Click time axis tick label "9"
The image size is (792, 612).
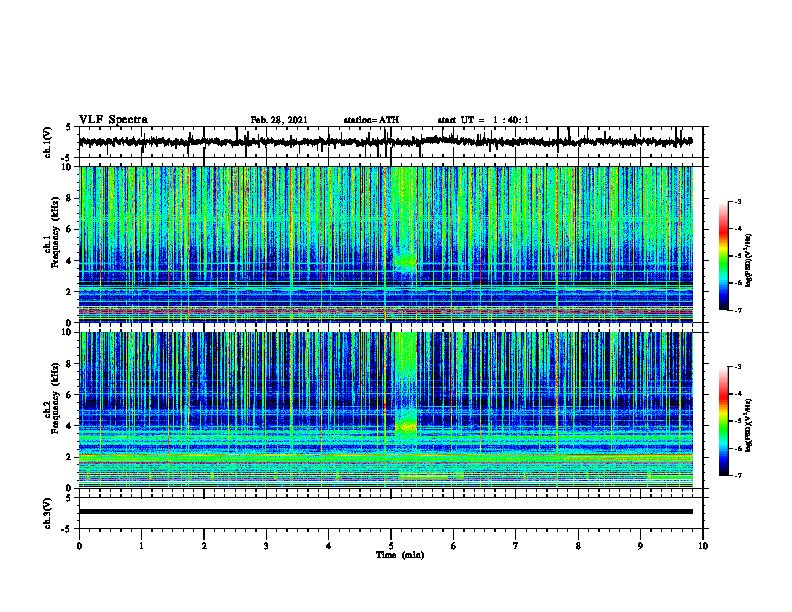[640, 546]
